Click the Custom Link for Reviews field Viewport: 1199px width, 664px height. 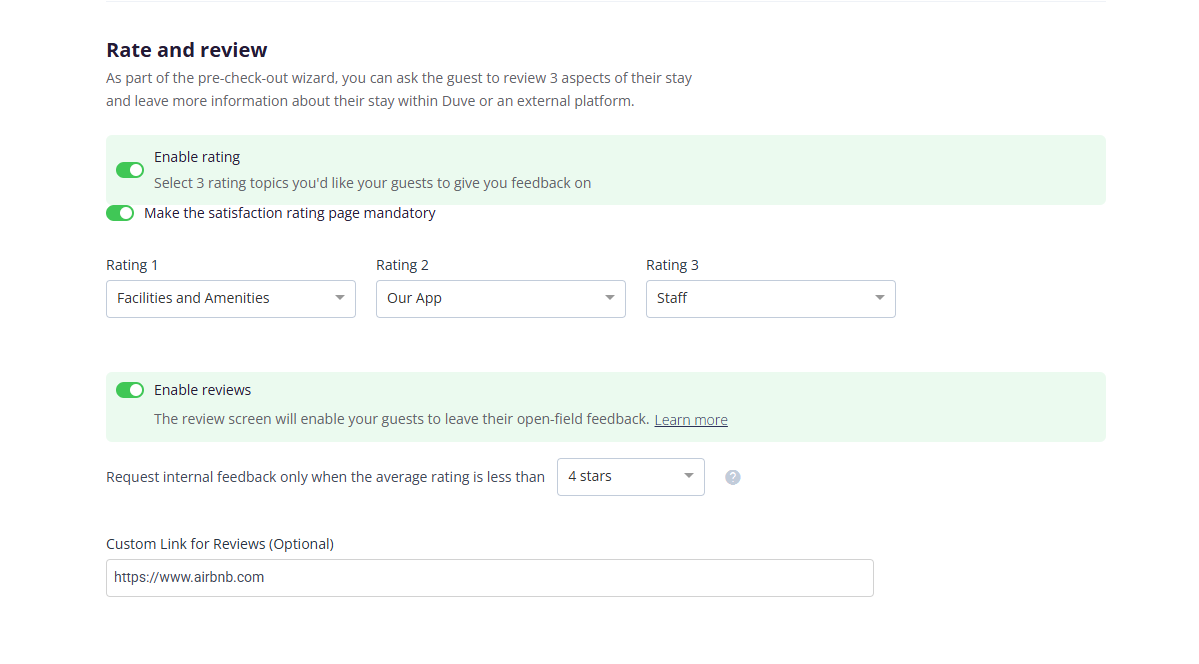click(x=490, y=577)
